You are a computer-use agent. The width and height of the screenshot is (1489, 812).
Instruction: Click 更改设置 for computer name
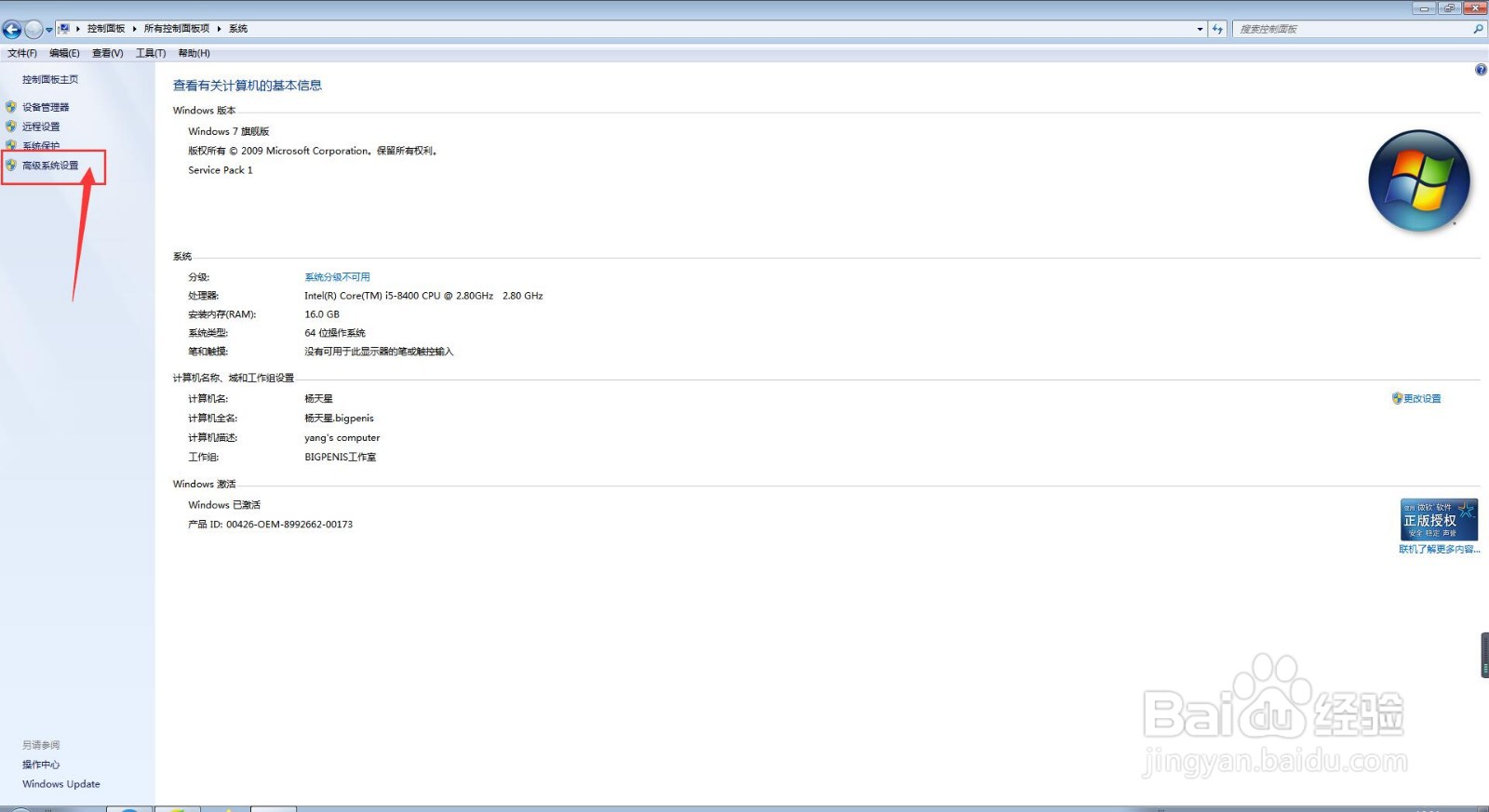(x=1422, y=398)
